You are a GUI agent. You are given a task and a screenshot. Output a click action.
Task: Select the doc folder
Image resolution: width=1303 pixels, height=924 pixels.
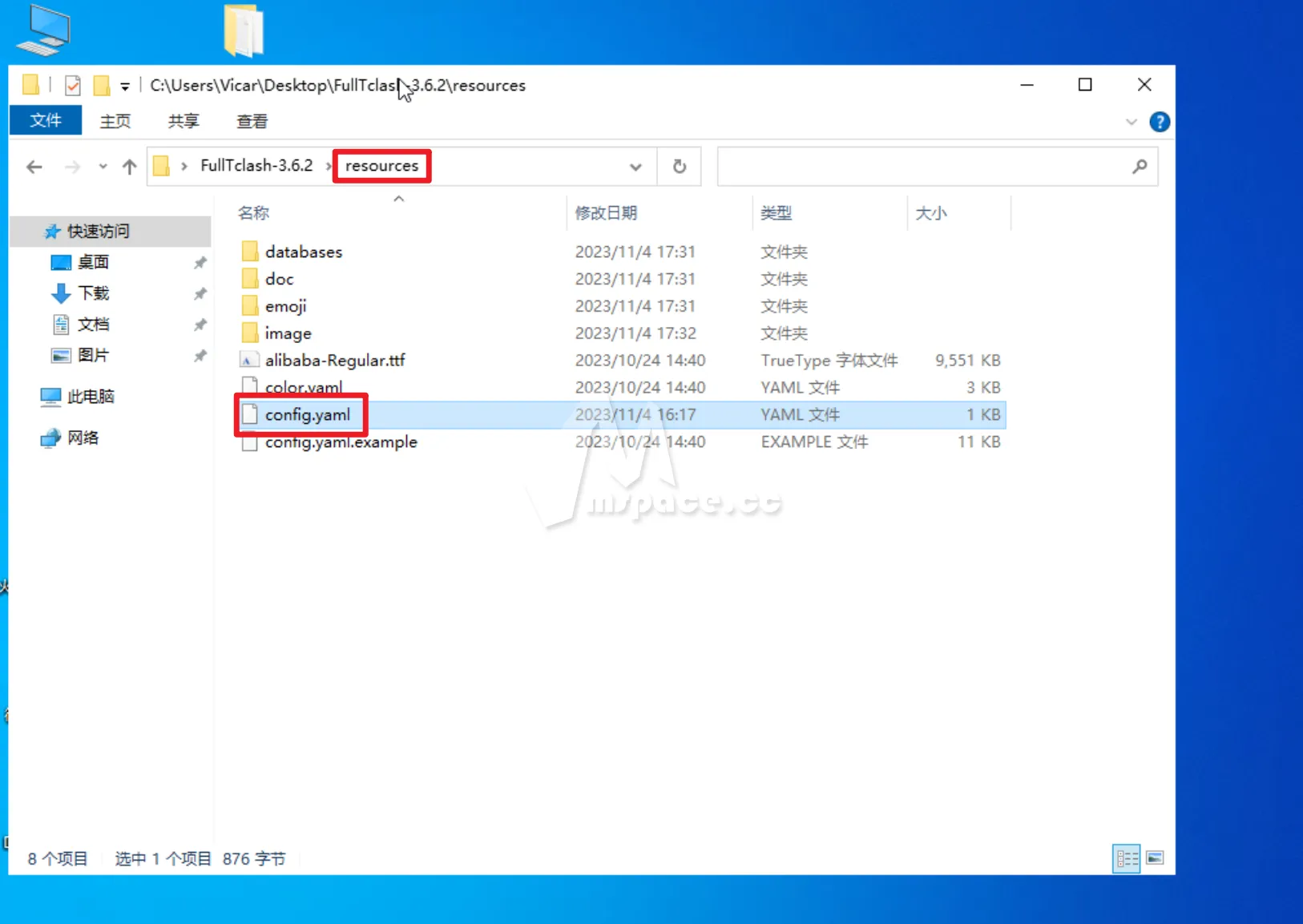[280, 279]
